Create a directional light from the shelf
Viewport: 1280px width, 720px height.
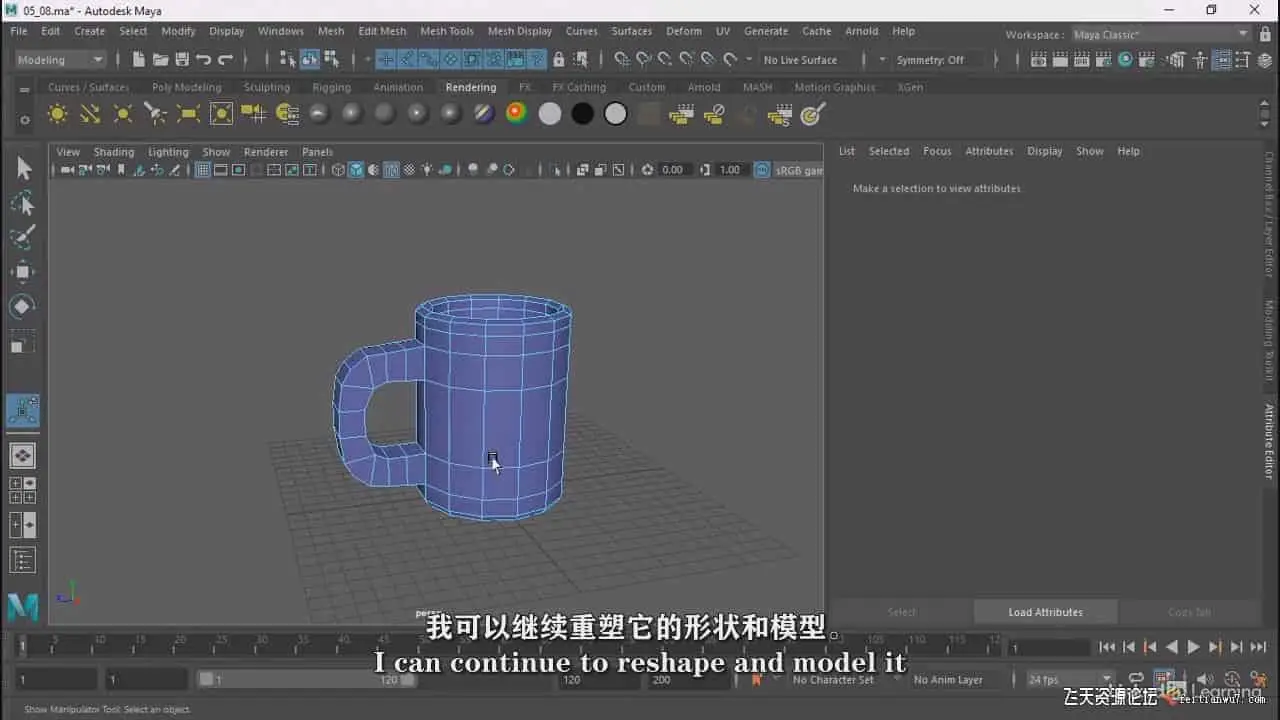(90, 114)
